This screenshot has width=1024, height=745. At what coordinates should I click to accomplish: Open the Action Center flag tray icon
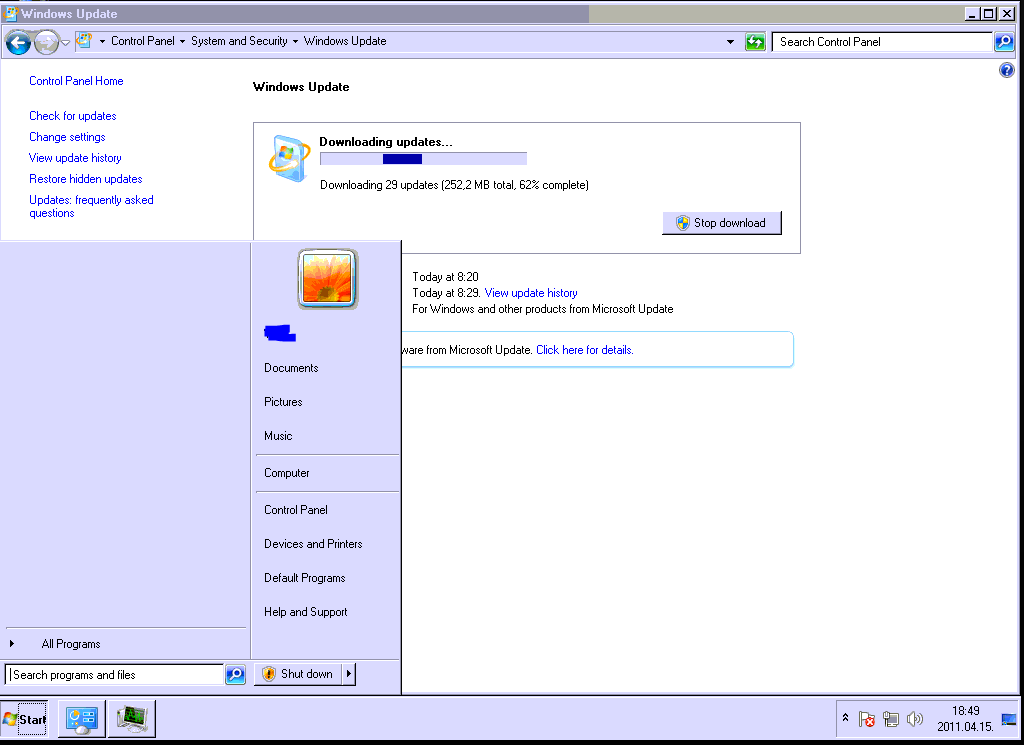867,719
